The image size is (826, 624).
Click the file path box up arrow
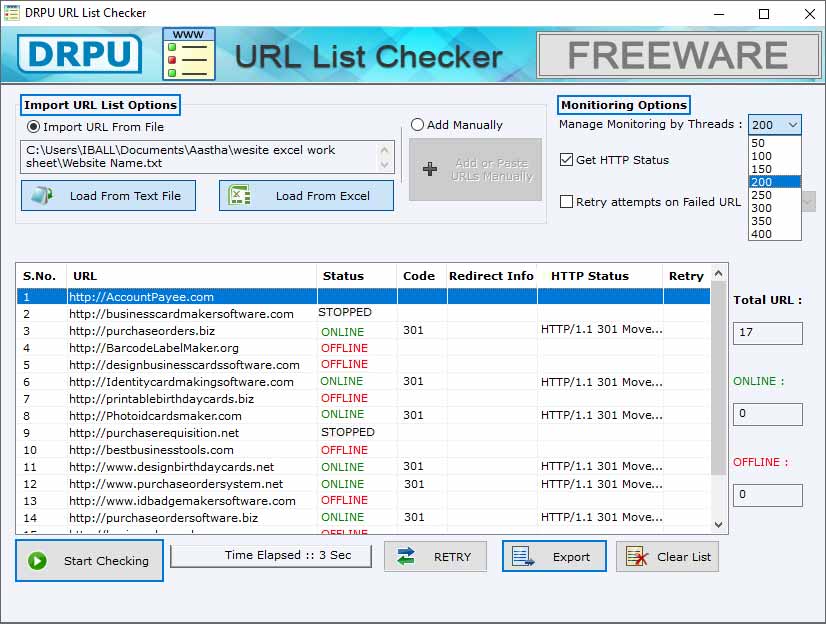[385, 150]
